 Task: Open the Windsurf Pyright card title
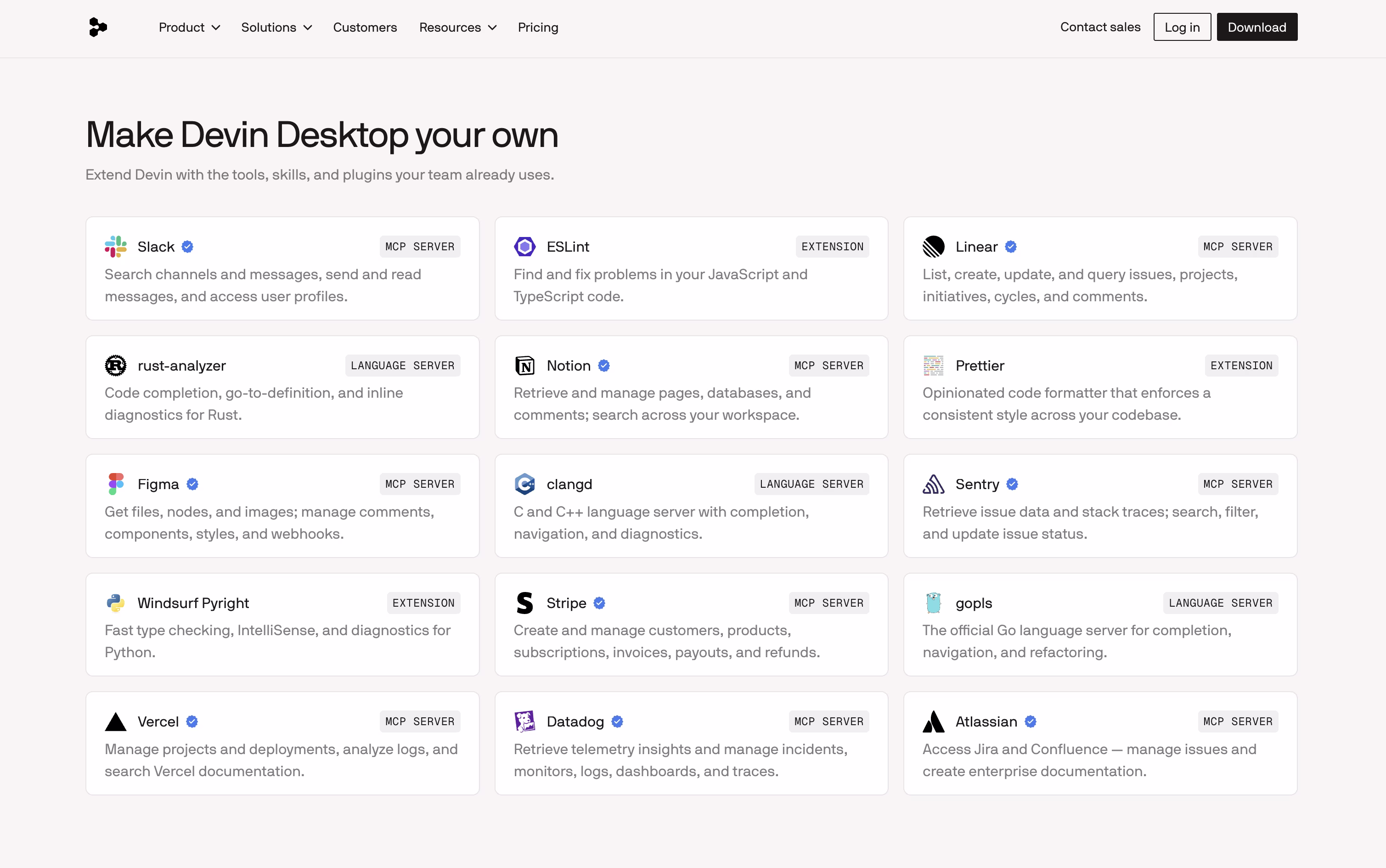pos(193,603)
